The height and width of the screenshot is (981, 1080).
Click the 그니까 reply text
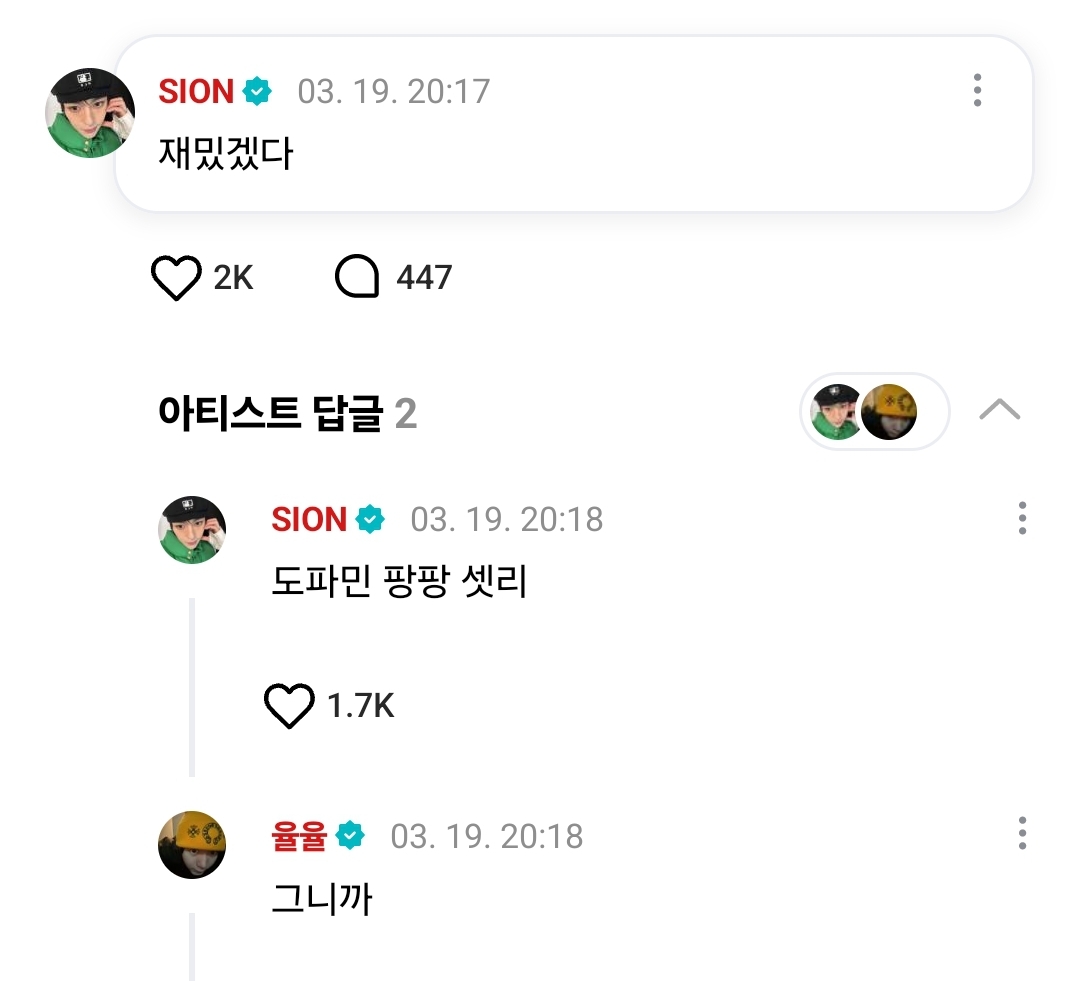(322, 898)
